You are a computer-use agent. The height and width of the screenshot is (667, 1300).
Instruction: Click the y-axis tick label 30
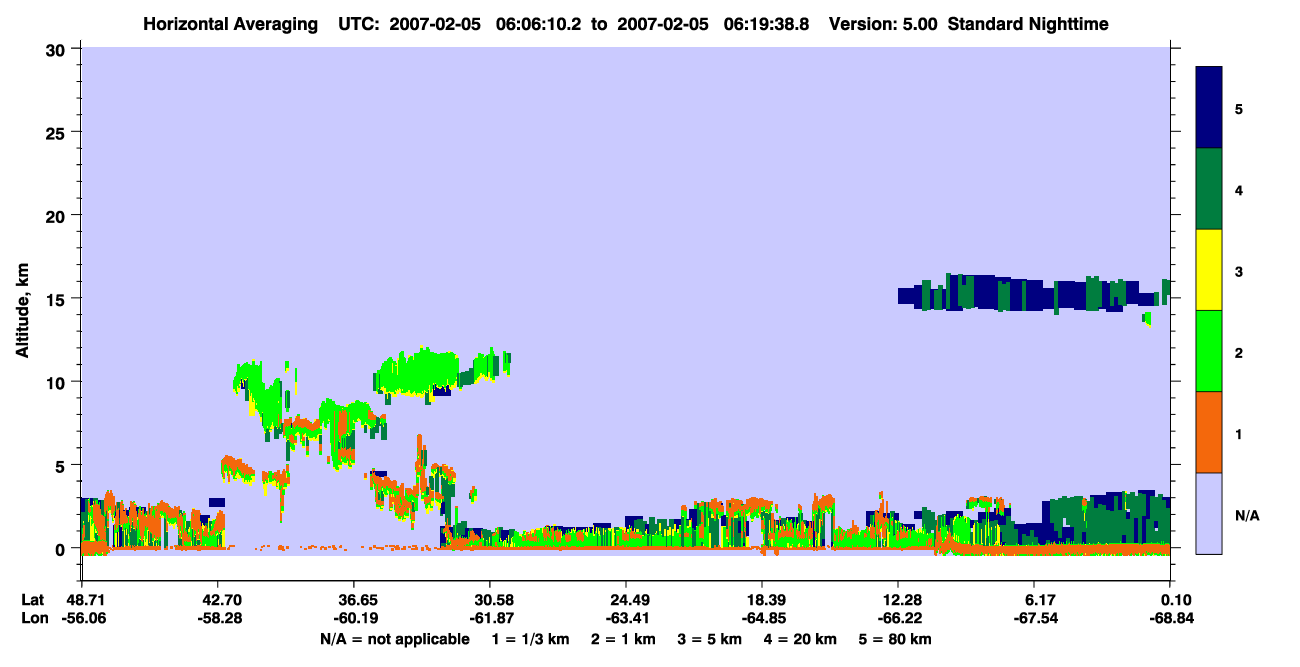(58, 49)
